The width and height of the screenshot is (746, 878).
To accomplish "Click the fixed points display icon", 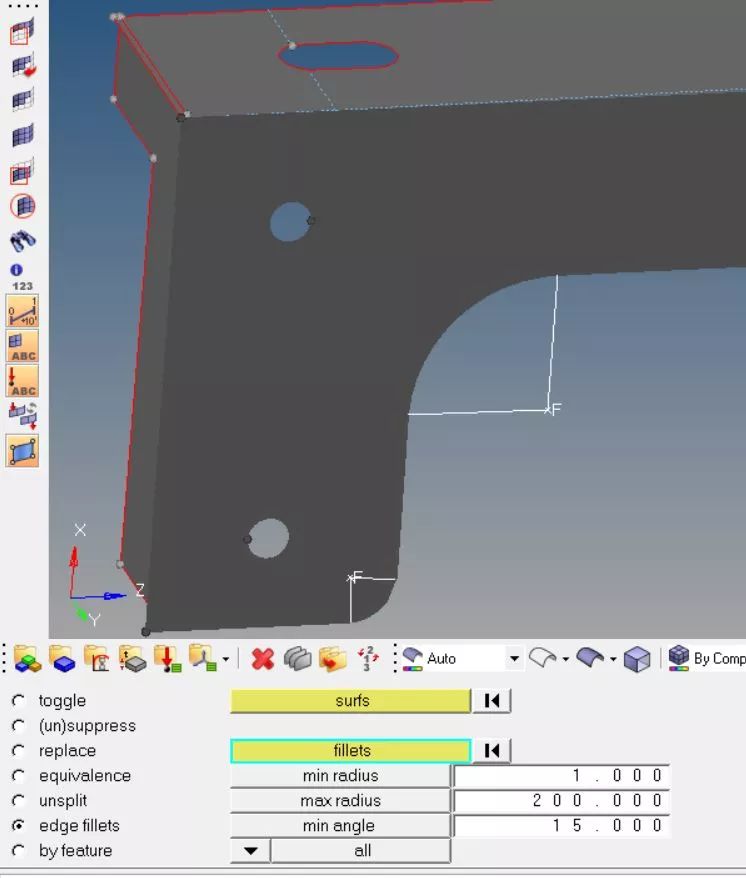I will [22, 451].
